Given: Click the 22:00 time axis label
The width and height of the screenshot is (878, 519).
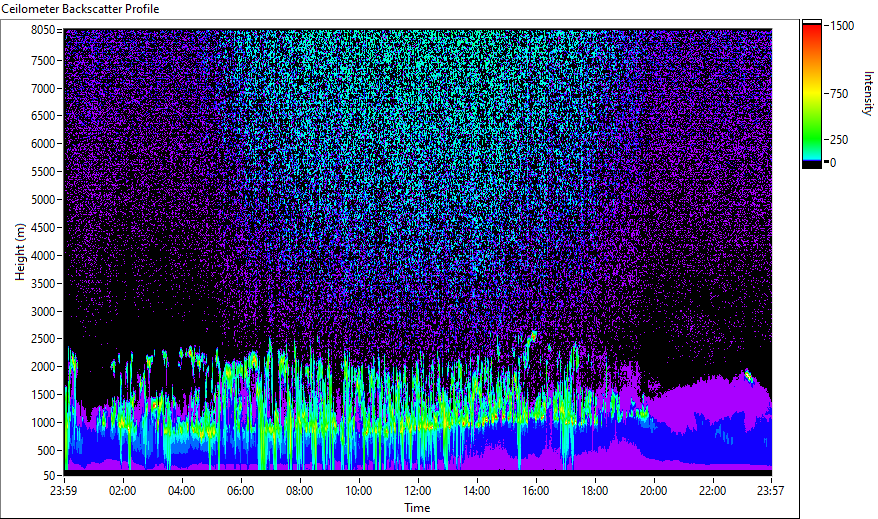Looking at the screenshot, I should pos(712,491).
